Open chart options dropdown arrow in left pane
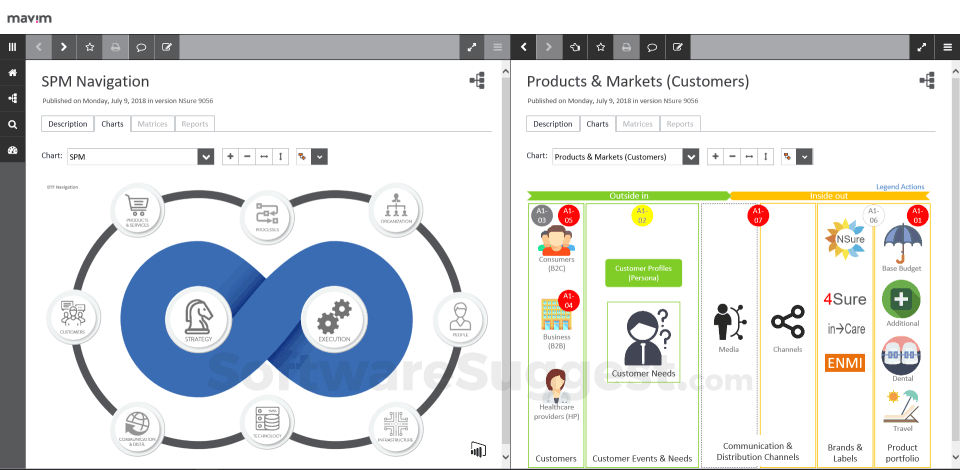960x470 pixels. [x=319, y=156]
